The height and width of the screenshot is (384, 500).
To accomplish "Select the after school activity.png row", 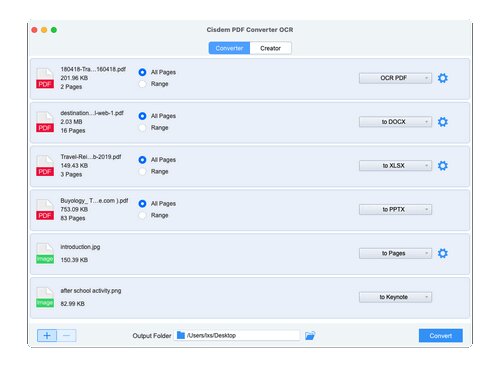I will point(250,297).
